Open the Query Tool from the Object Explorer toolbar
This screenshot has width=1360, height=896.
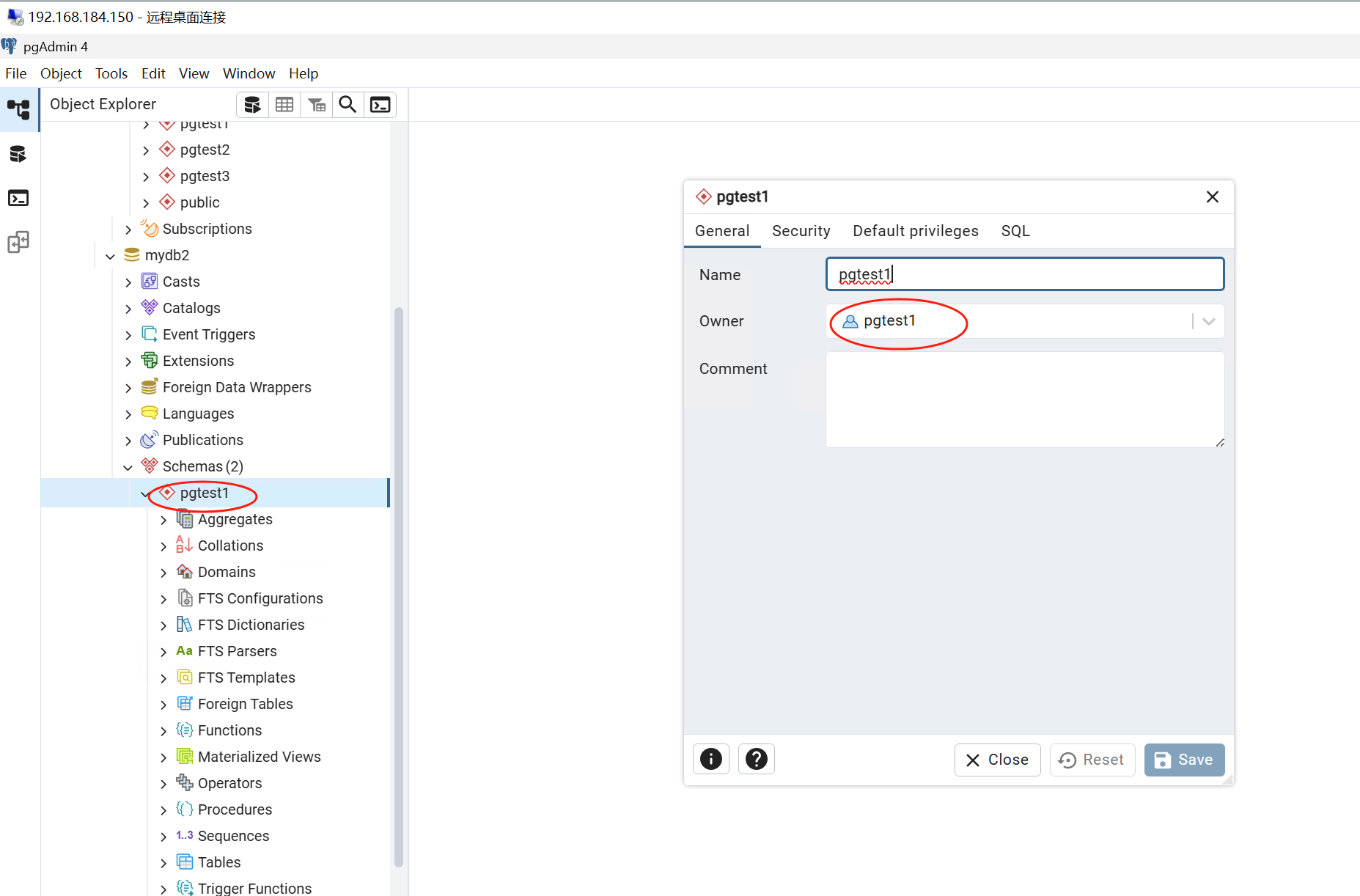click(x=252, y=104)
